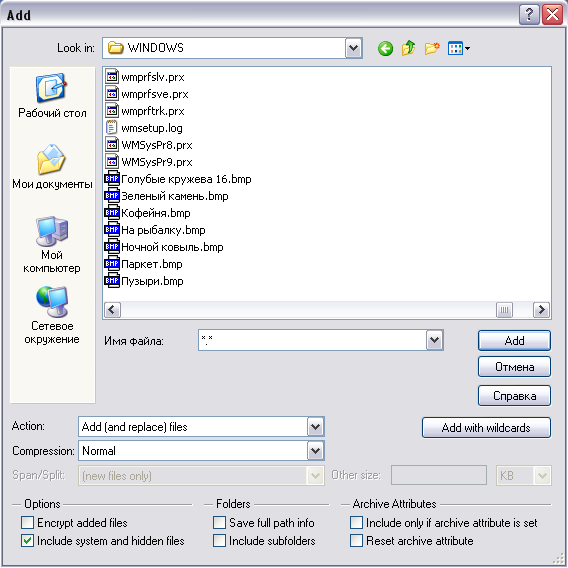Uncheck Include system and hidden files
Image resolution: width=568 pixels, height=568 pixels.
pos(27,541)
